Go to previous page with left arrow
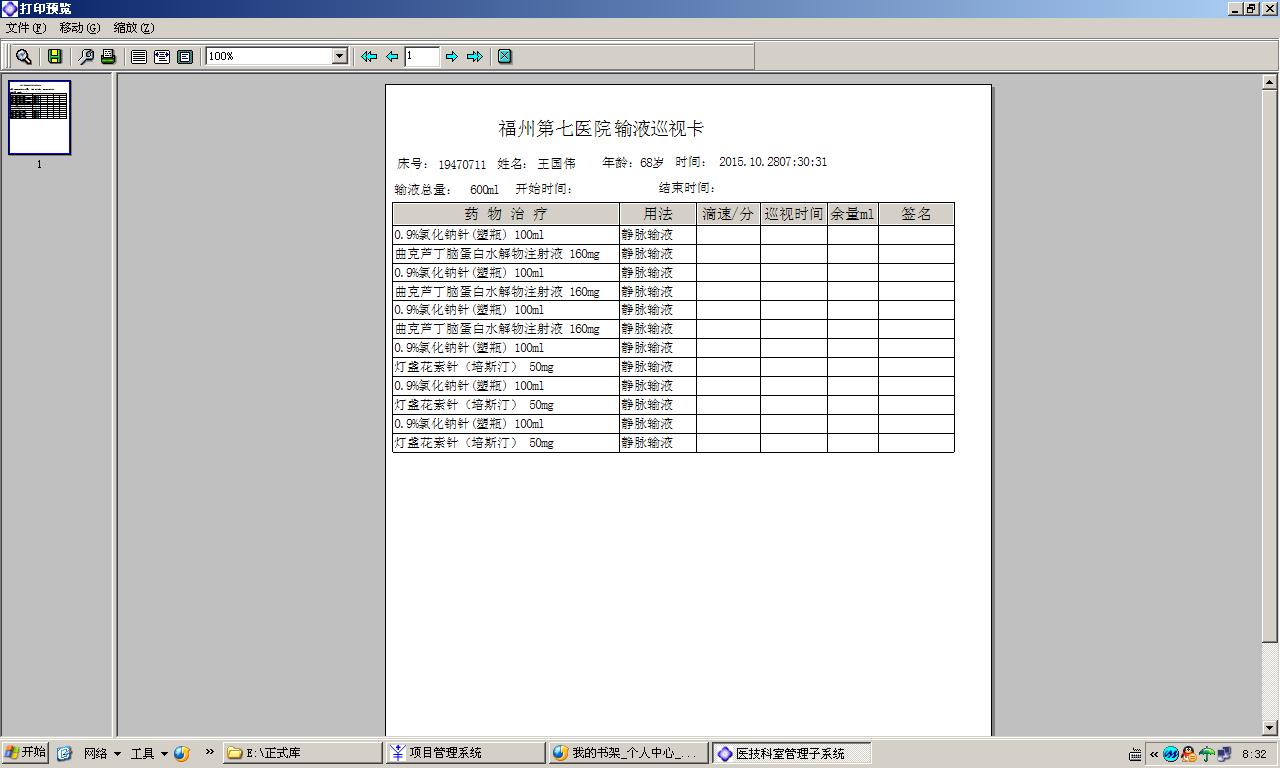The image size is (1280, 768). pos(392,57)
